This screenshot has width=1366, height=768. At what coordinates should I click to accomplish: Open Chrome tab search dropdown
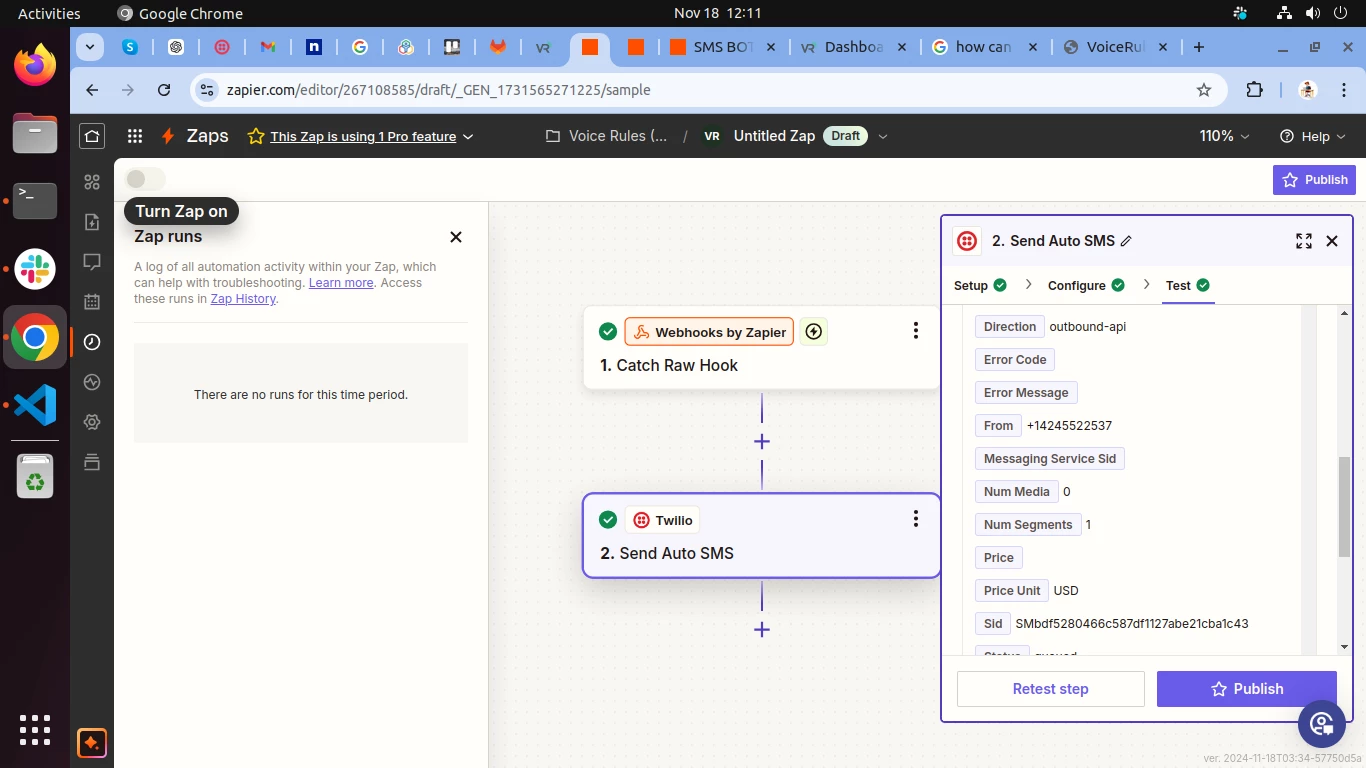tap(90, 47)
